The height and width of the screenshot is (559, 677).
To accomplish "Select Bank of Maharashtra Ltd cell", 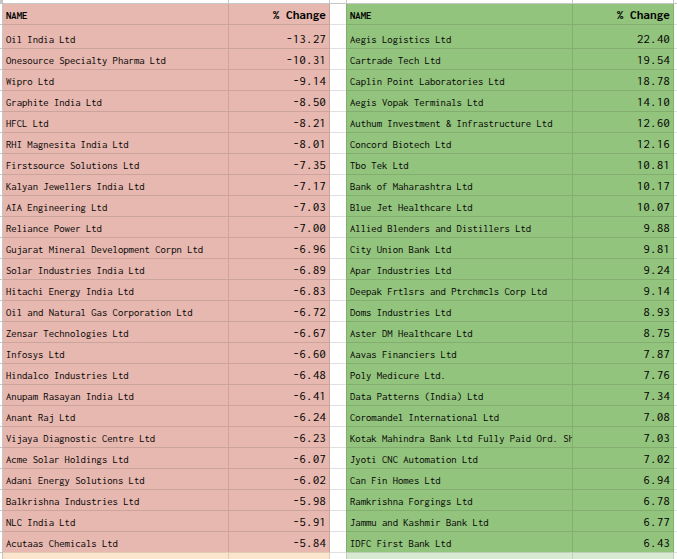I will (x=459, y=187).
